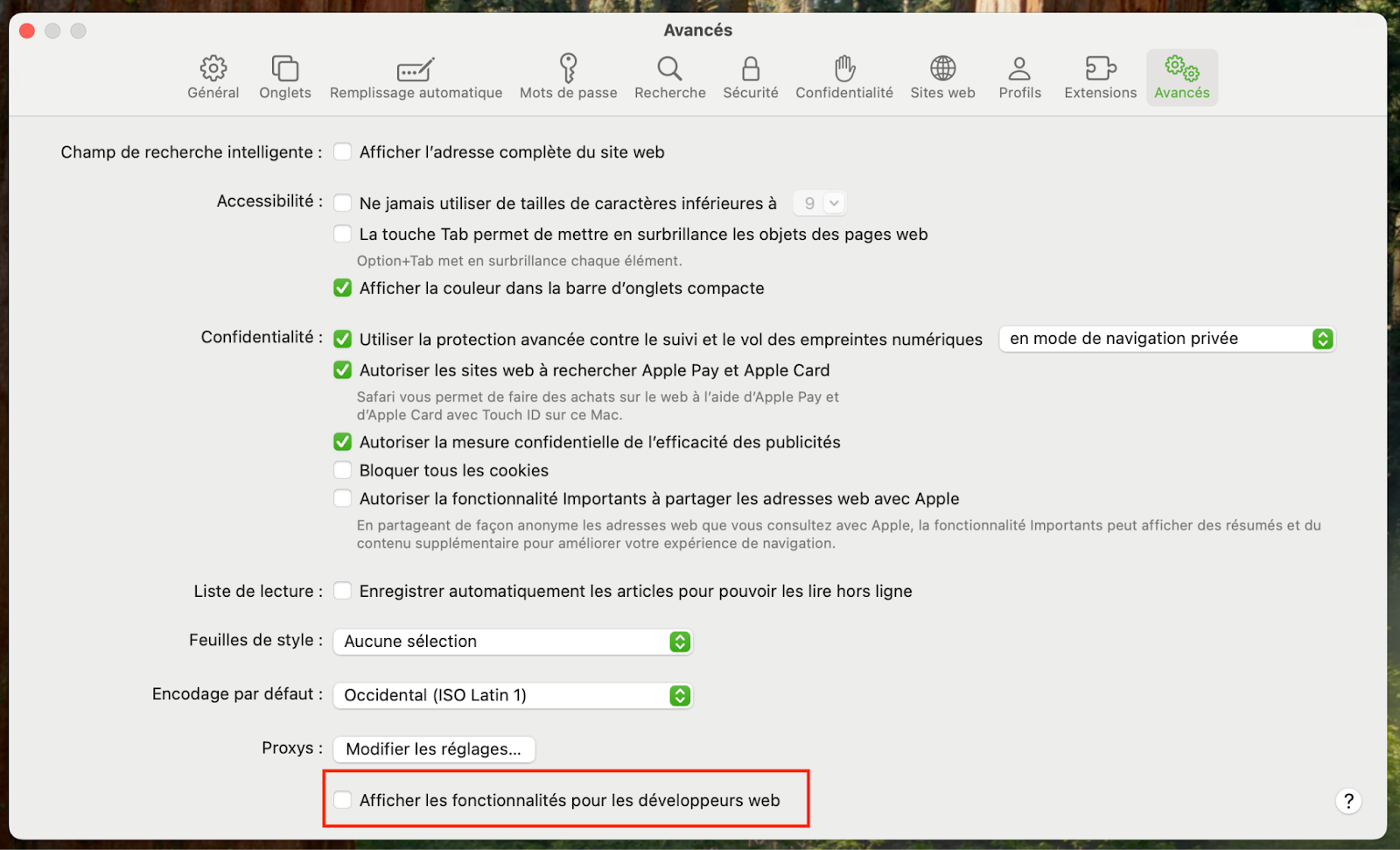This screenshot has height=850, width=1400.
Task: Open the Feuilles de style dropdown
Action: [x=512, y=641]
